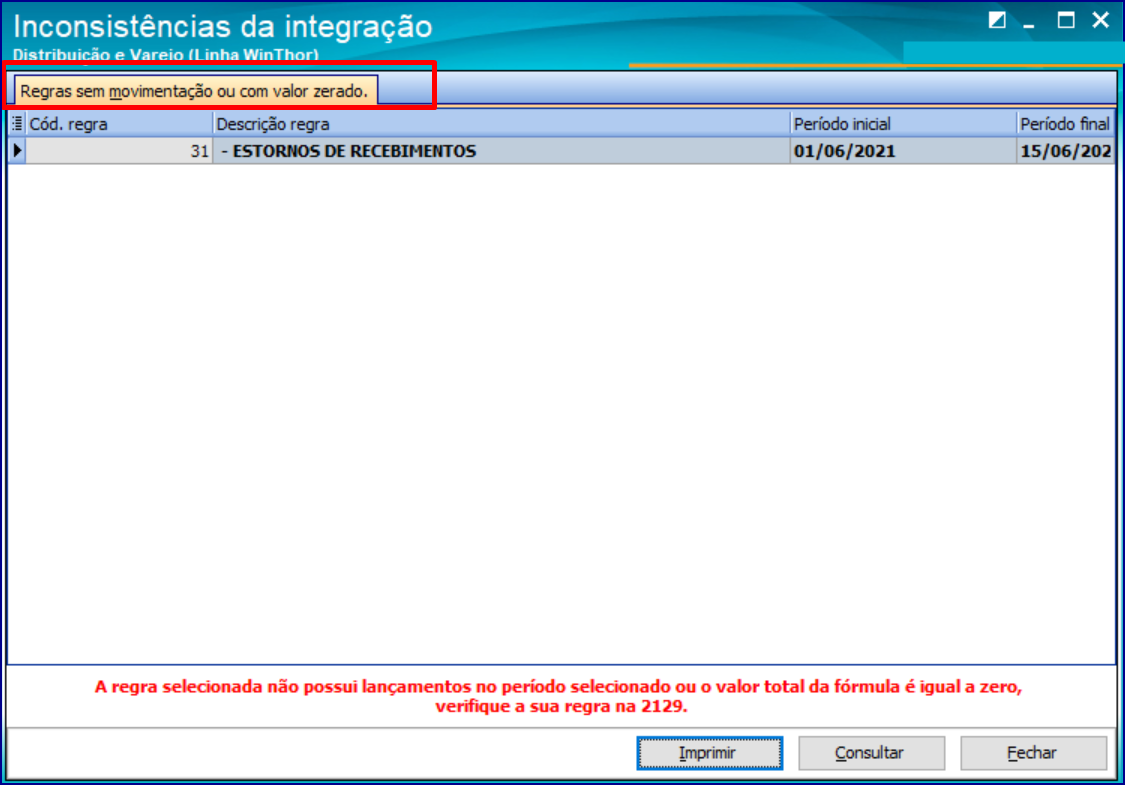
Task: Click the Fechar button
Action: pyautogui.click(x=1033, y=753)
